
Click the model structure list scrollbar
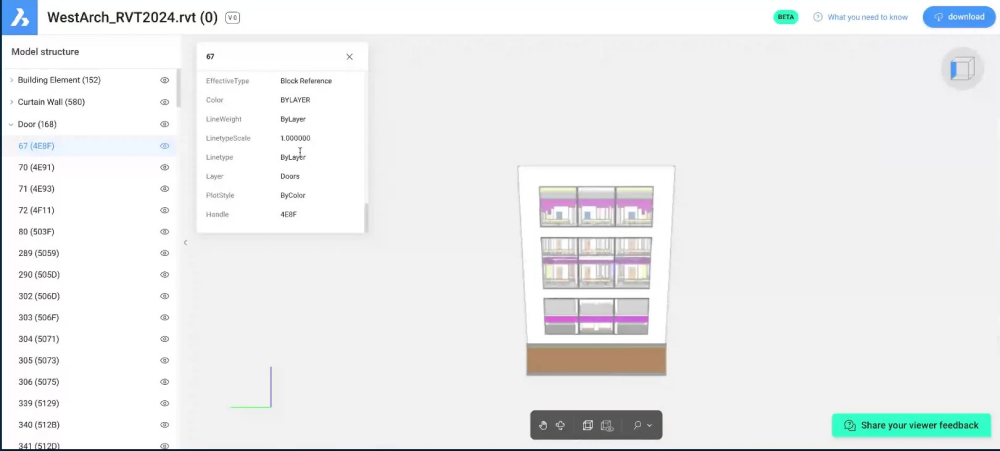pos(179,89)
